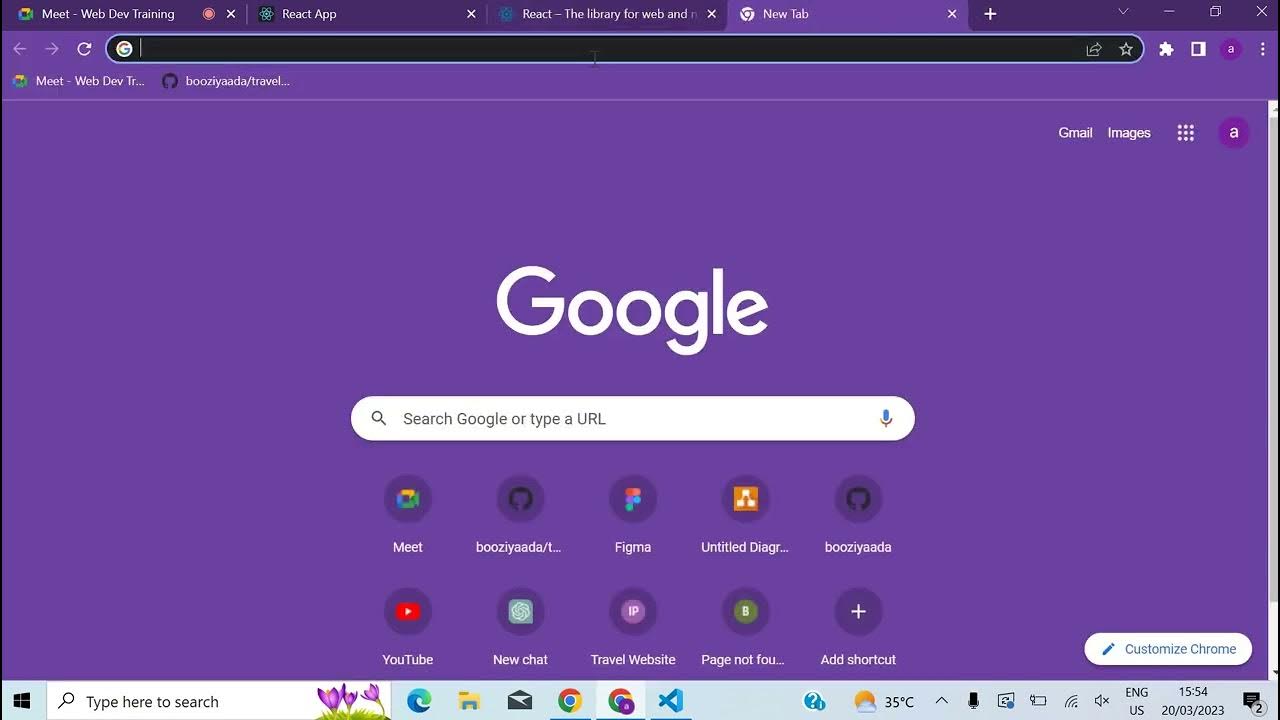Open Google Images link
The height and width of the screenshot is (720, 1280).
point(1129,133)
